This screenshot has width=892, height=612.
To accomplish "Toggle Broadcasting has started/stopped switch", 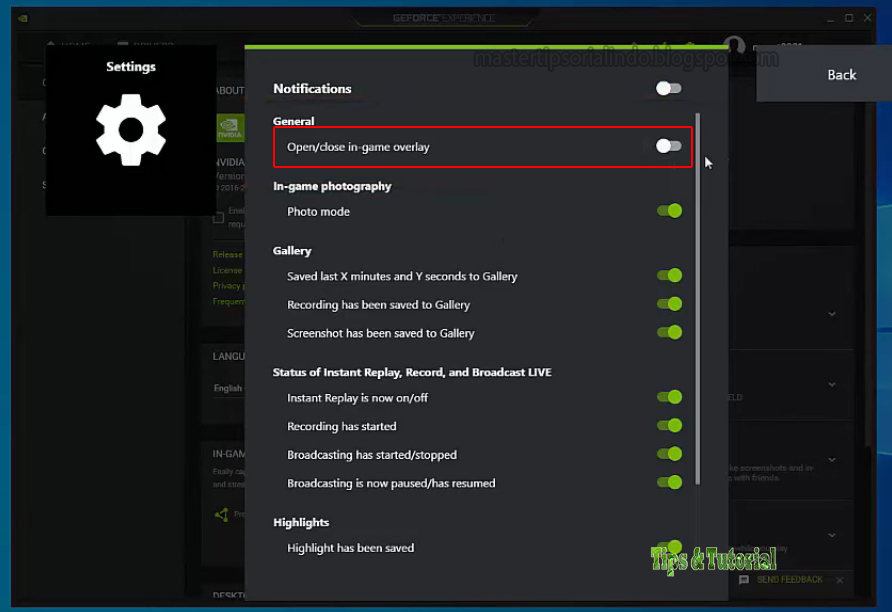I will tap(670, 454).
